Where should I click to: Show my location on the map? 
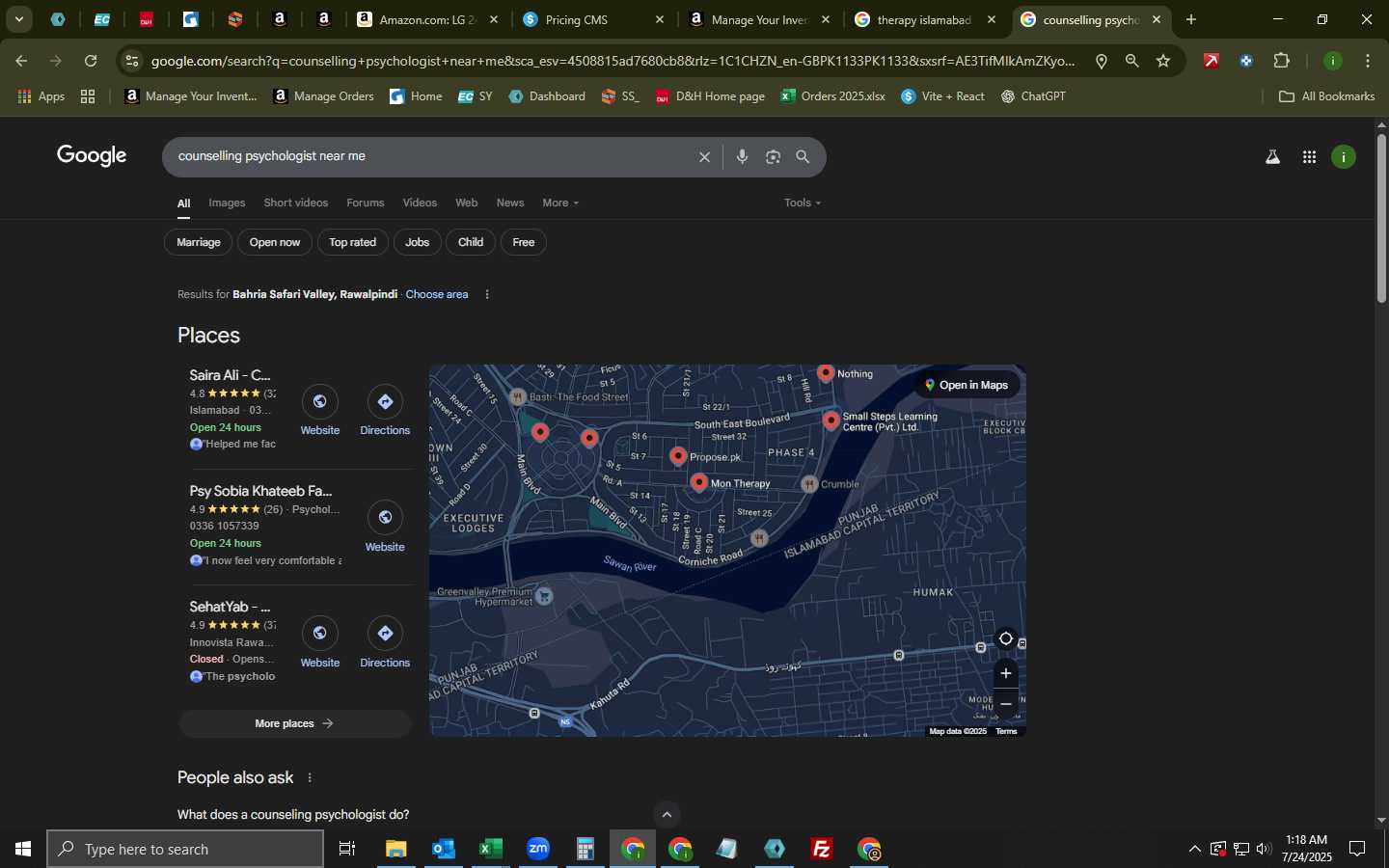click(x=1005, y=638)
